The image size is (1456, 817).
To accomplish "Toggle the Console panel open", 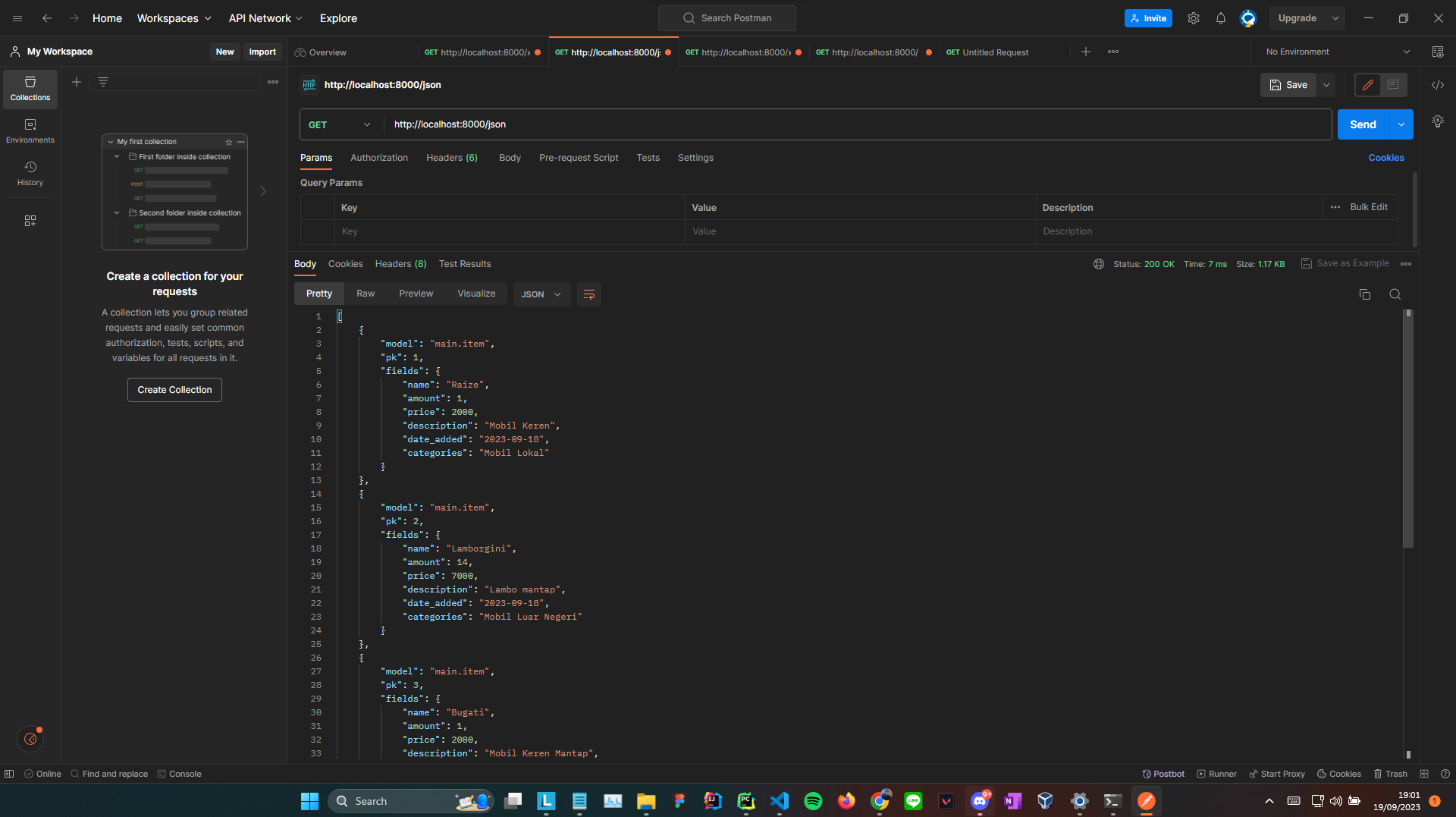I will (x=179, y=773).
